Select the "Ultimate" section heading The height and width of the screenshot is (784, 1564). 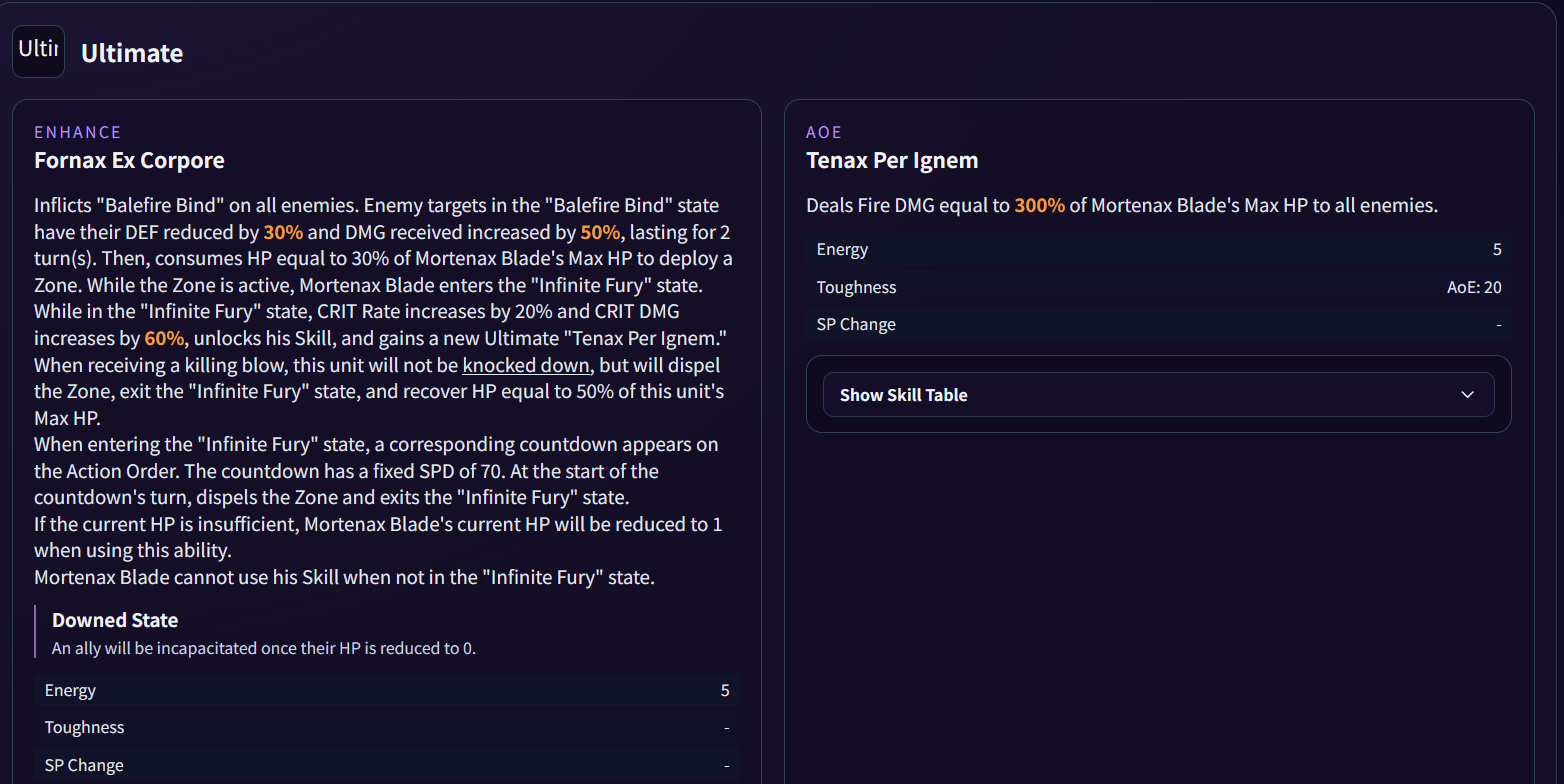pyautogui.click(x=132, y=53)
